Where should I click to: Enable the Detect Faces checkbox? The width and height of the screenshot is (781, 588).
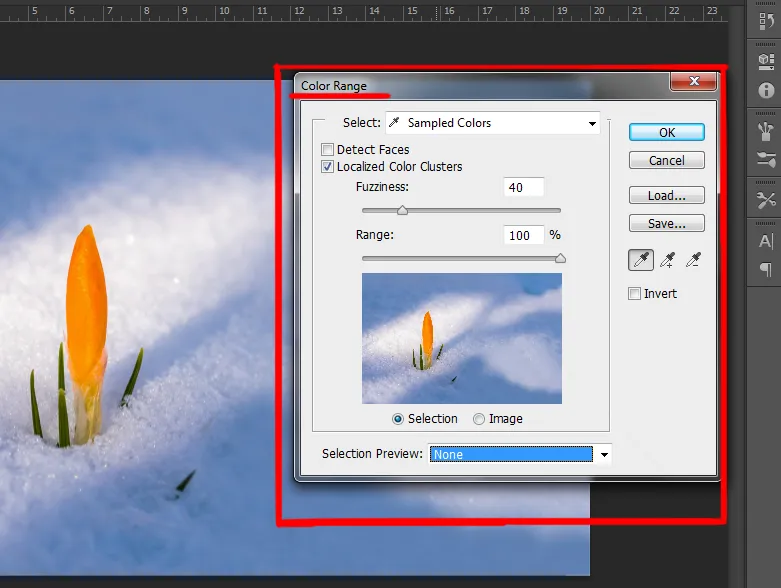click(x=327, y=149)
